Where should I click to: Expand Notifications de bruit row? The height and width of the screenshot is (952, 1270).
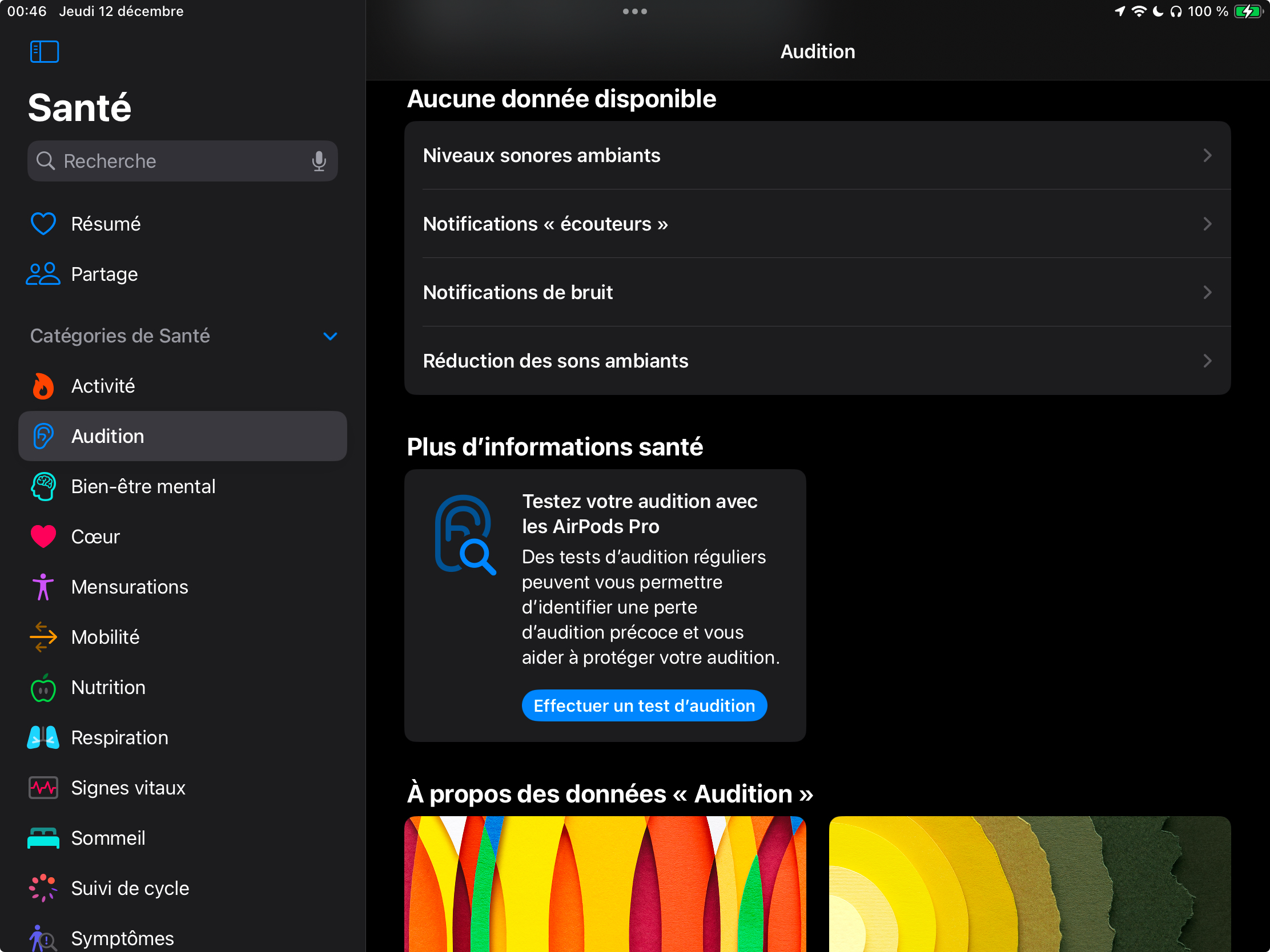[817, 292]
